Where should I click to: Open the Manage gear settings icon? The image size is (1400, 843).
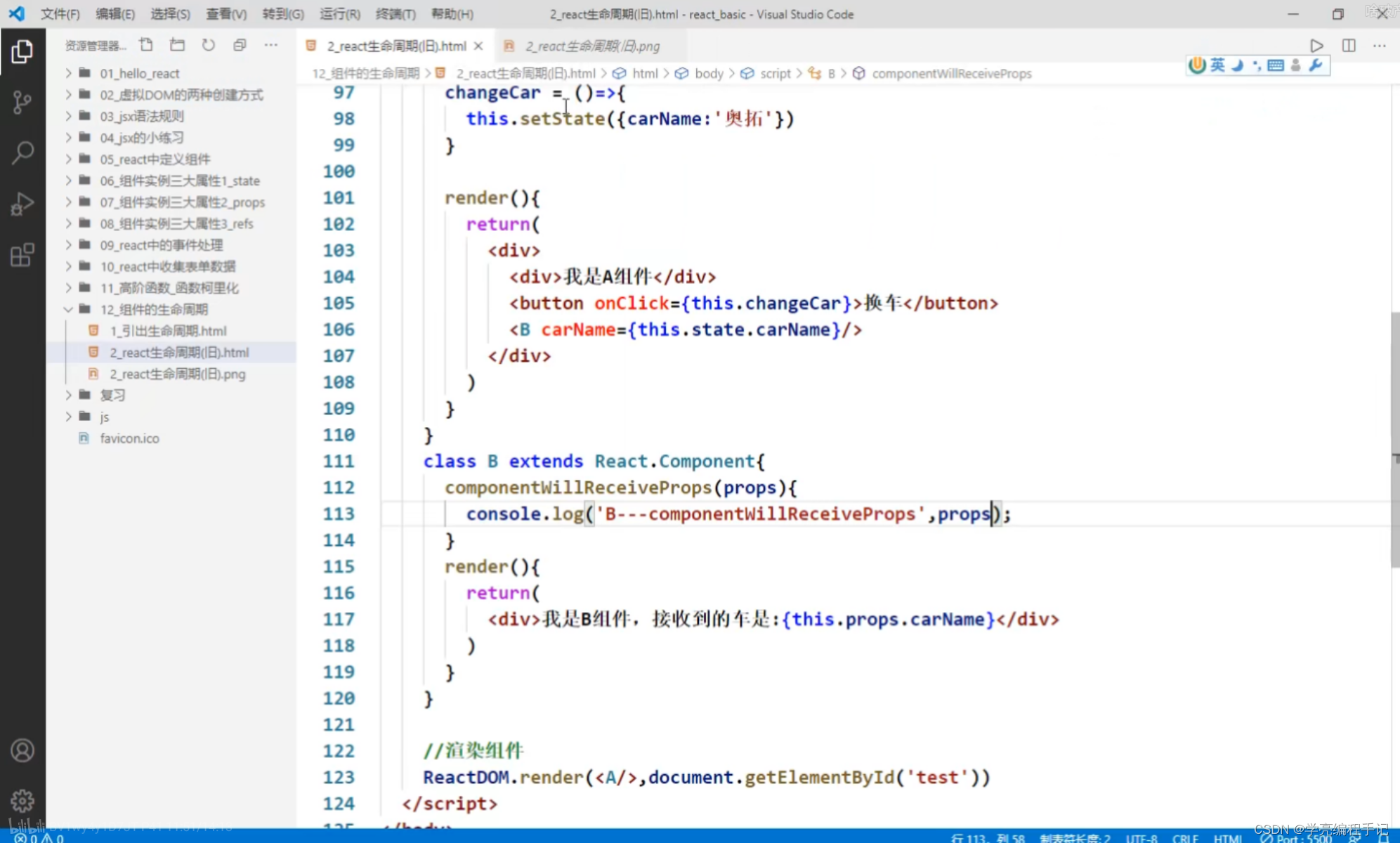[x=22, y=800]
